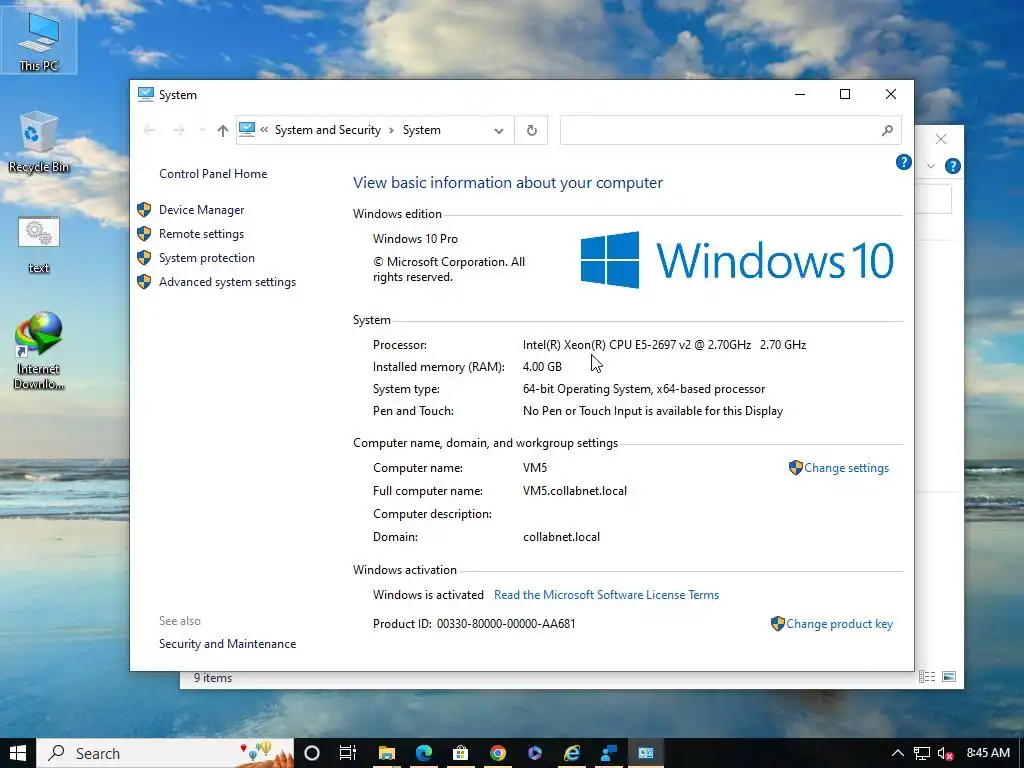This screenshot has width=1024, height=768.
Task: Close the background Explorer window
Action: [x=940, y=139]
